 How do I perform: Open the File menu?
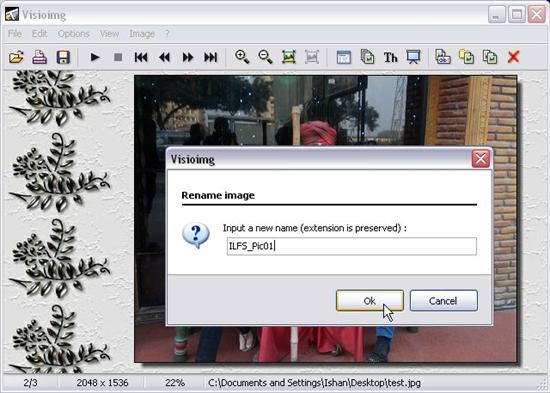[x=15, y=34]
